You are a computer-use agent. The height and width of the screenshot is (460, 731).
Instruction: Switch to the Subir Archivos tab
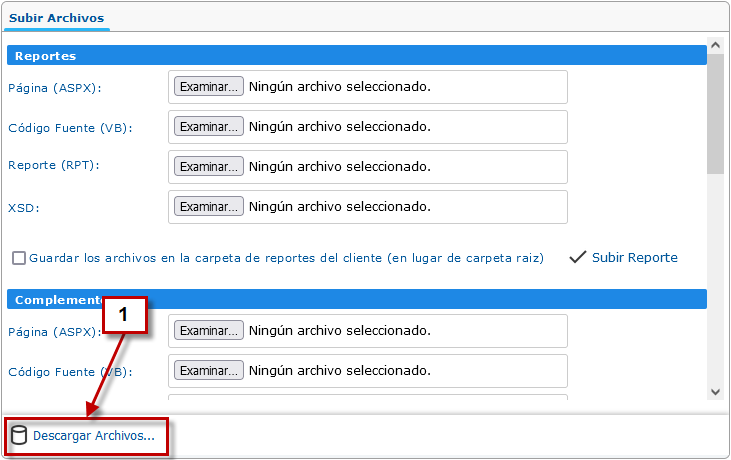[56, 18]
